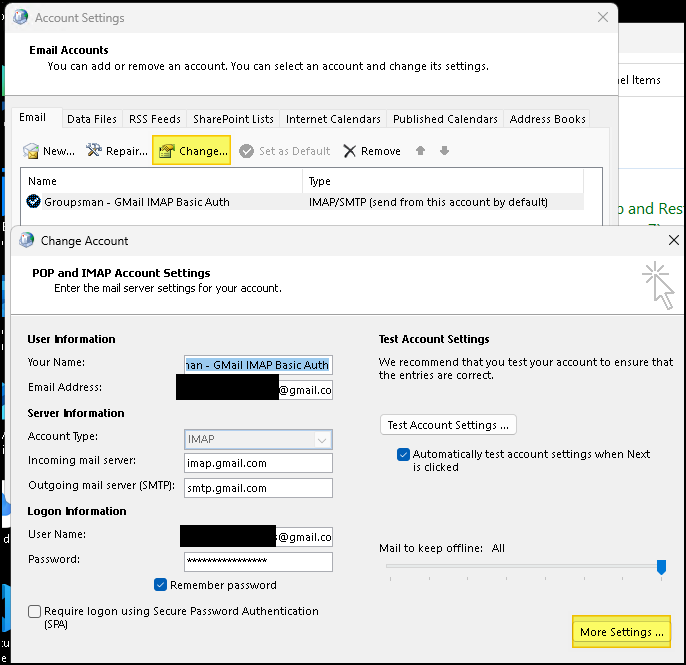Click the New... label text

click(x=59, y=151)
